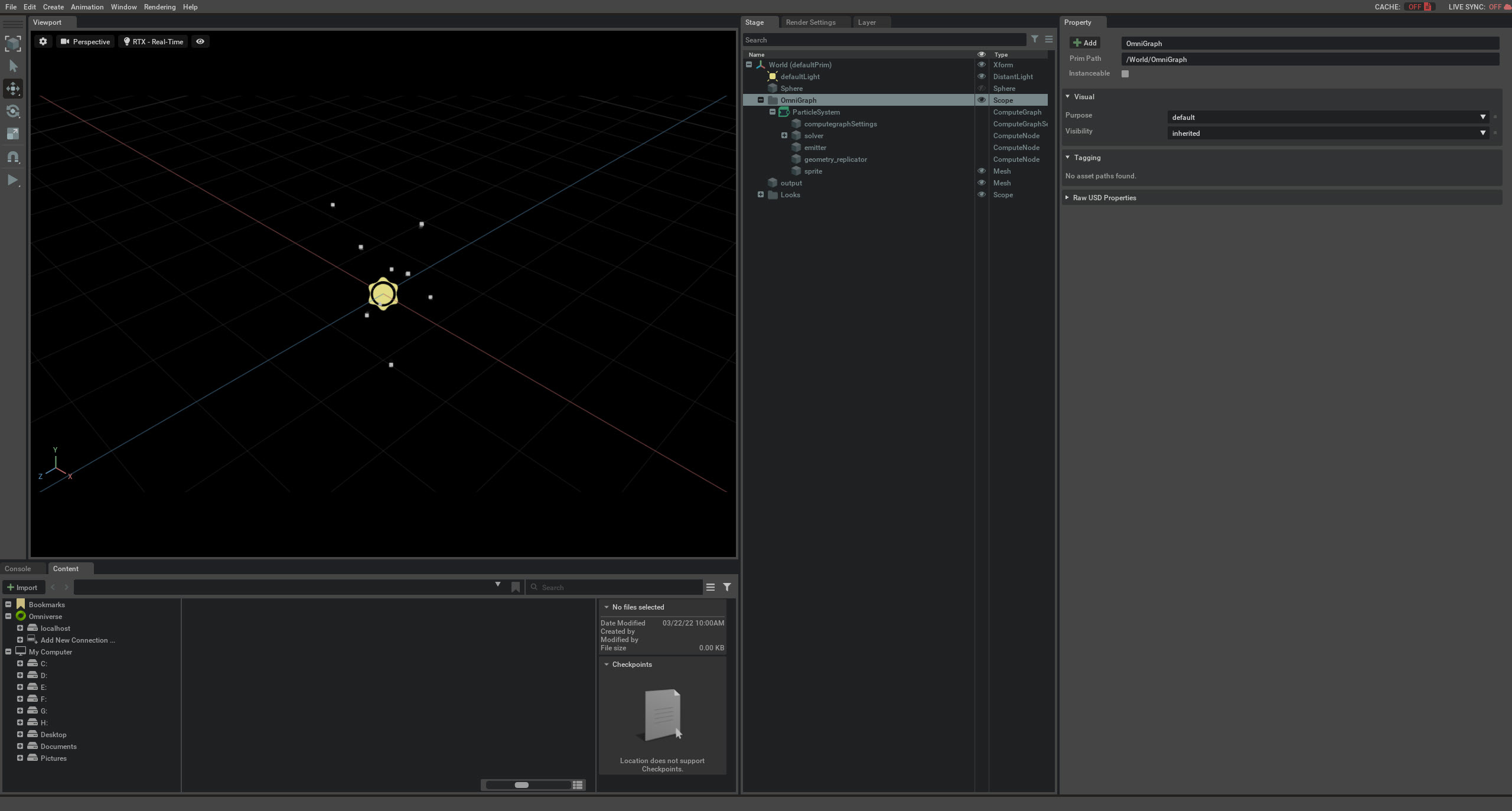Screen dimensions: 1512x811
Task: Collapse the ParticleSystem node
Action: click(x=773, y=112)
